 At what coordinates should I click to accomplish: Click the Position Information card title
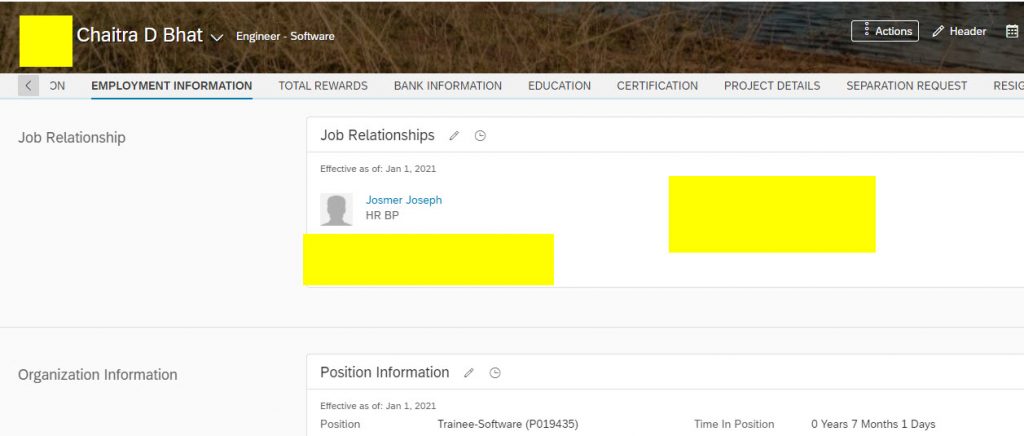click(x=385, y=372)
